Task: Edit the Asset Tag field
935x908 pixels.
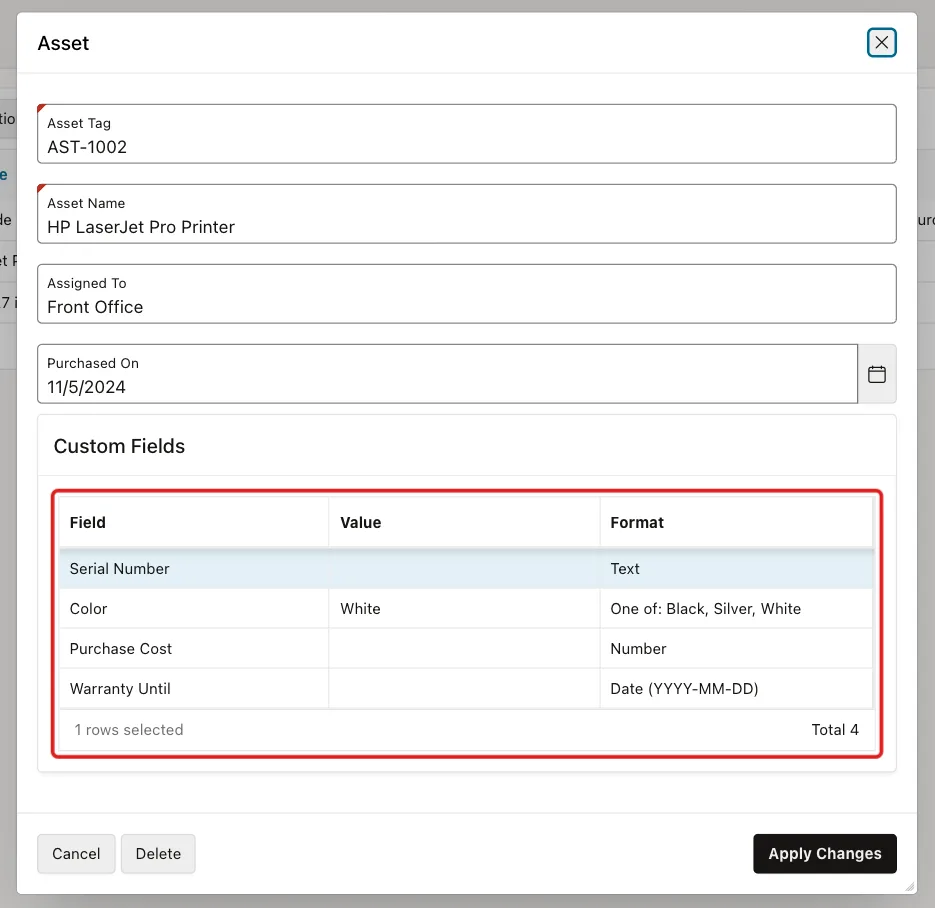Action: (x=466, y=134)
